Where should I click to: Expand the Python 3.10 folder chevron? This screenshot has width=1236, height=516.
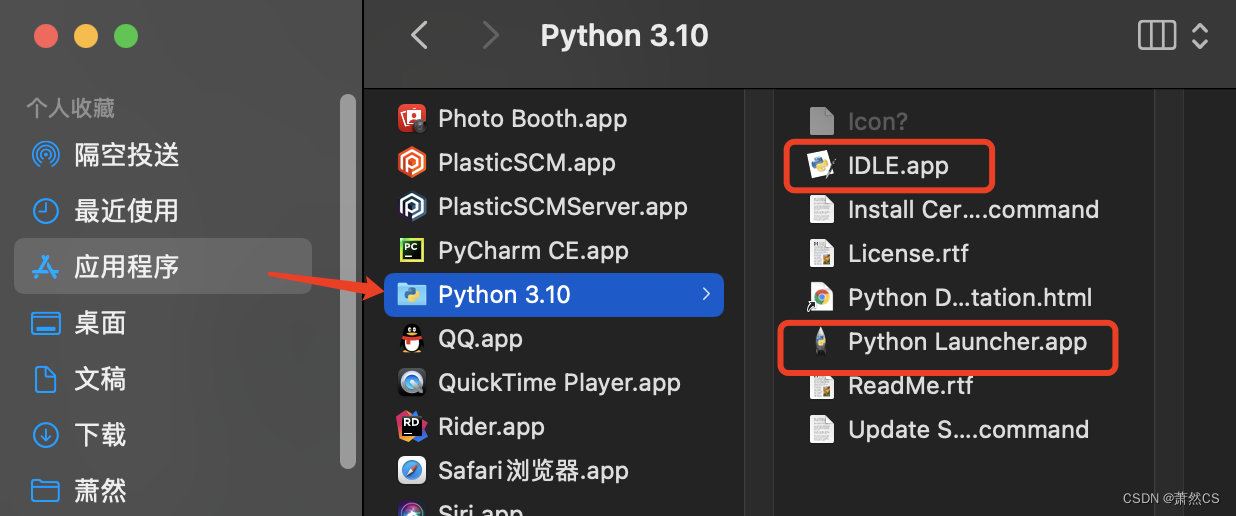(706, 295)
